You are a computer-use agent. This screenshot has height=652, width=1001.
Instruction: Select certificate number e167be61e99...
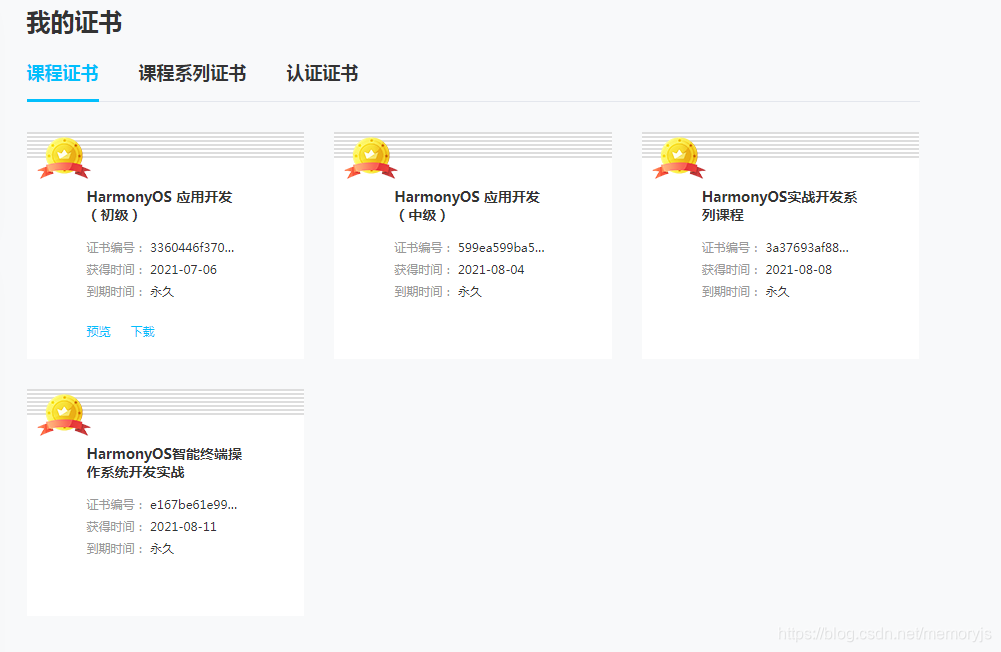pos(193,505)
